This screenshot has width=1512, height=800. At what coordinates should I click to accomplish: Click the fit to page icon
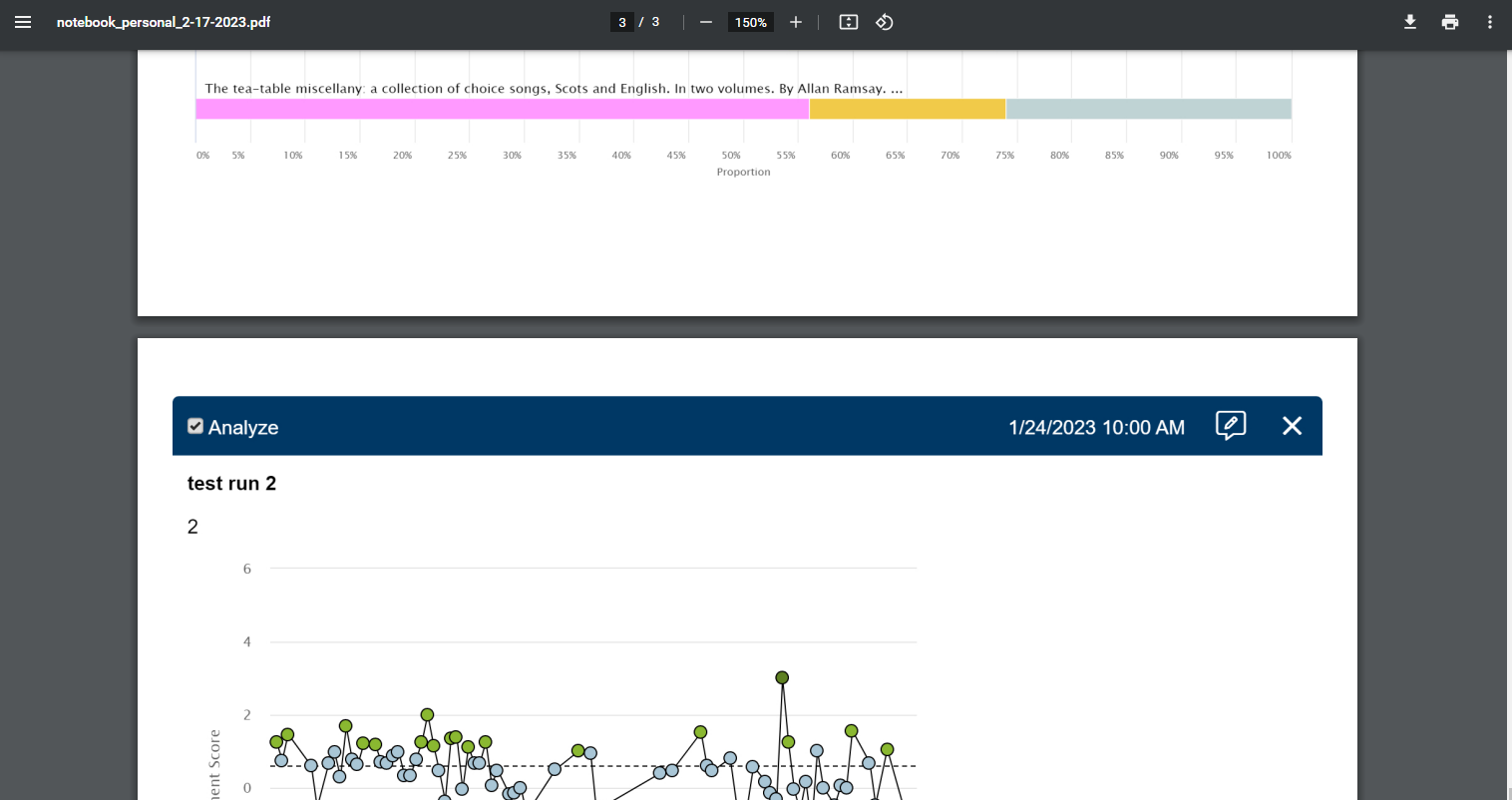(849, 22)
